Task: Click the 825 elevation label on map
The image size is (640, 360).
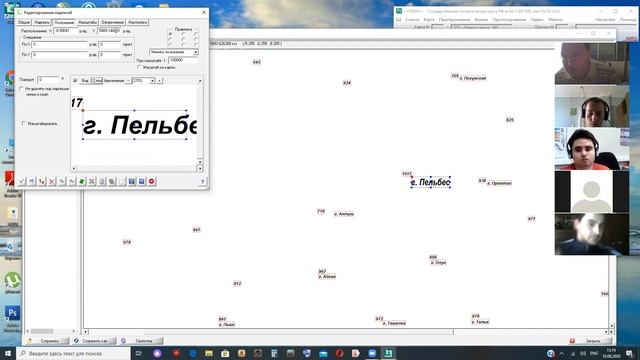Action: (x=510, y=120)
